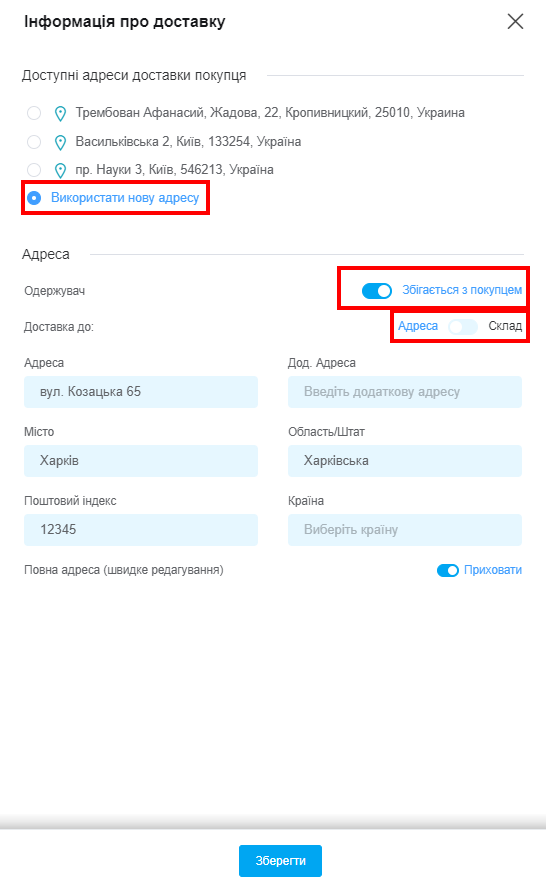Viewport: 546px width, 887px height.
Task: Choose Використати нову адресу radio option
Action: 34,198
